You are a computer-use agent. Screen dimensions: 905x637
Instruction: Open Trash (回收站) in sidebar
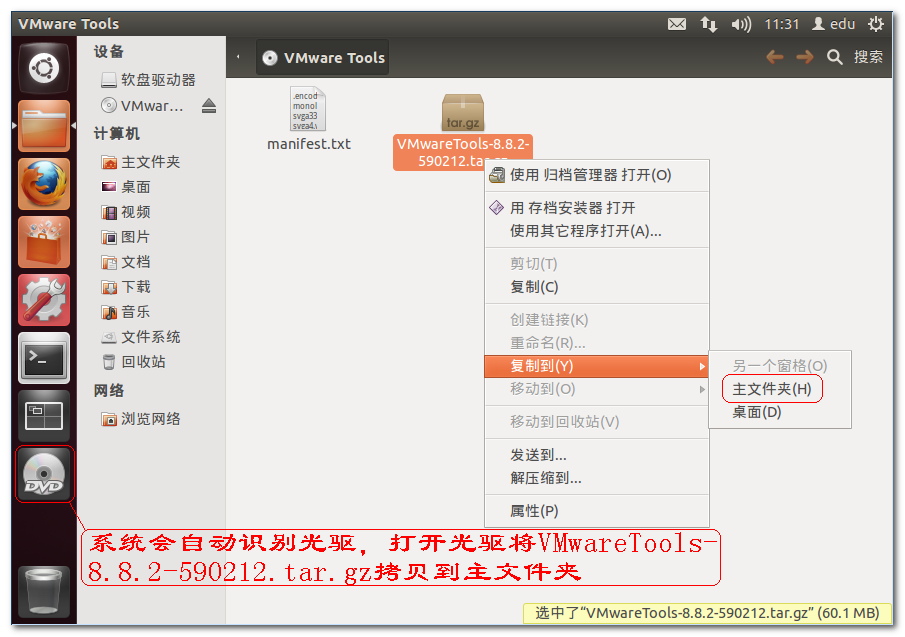(x=133, y=362)
